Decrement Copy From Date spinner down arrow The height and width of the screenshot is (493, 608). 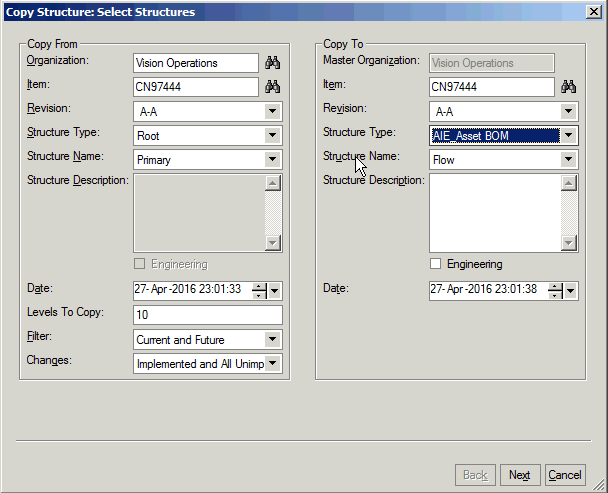(259, 295)
